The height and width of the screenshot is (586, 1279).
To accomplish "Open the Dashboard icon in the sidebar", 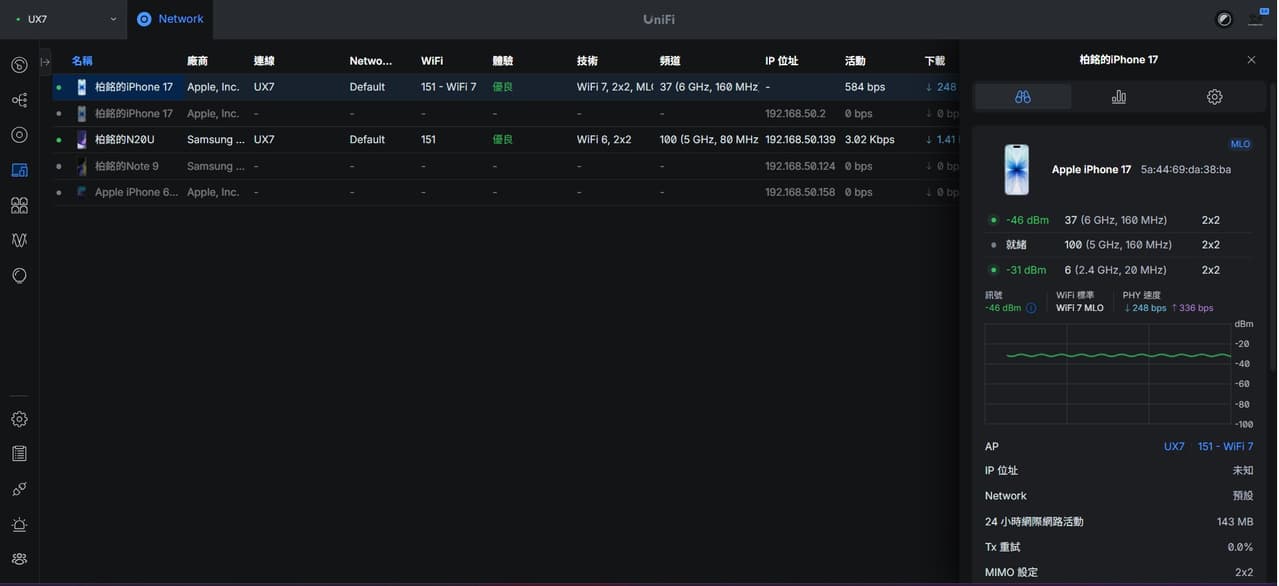I will (19, 65).
